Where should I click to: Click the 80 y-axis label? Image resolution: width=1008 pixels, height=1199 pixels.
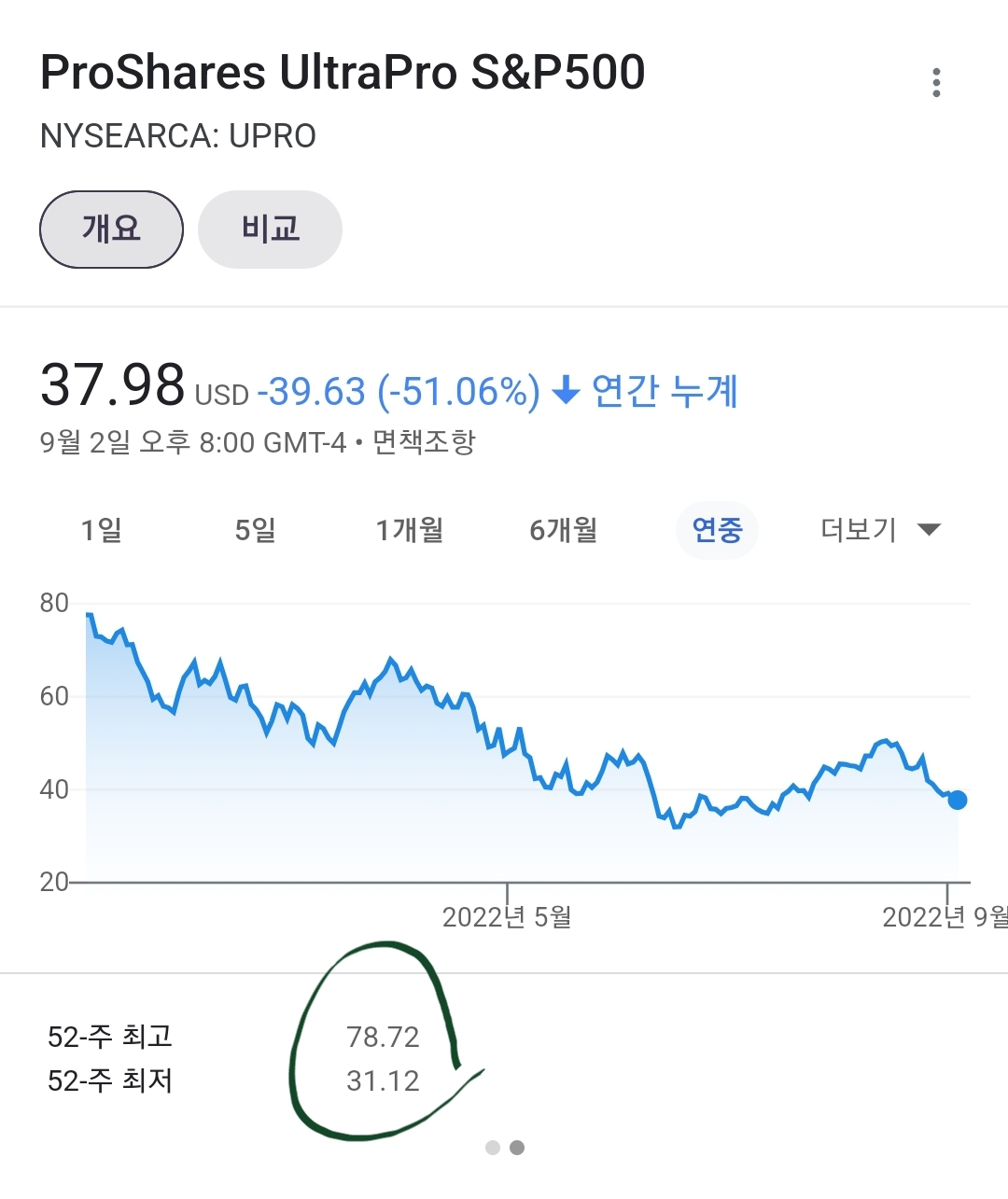coord(54,603)
